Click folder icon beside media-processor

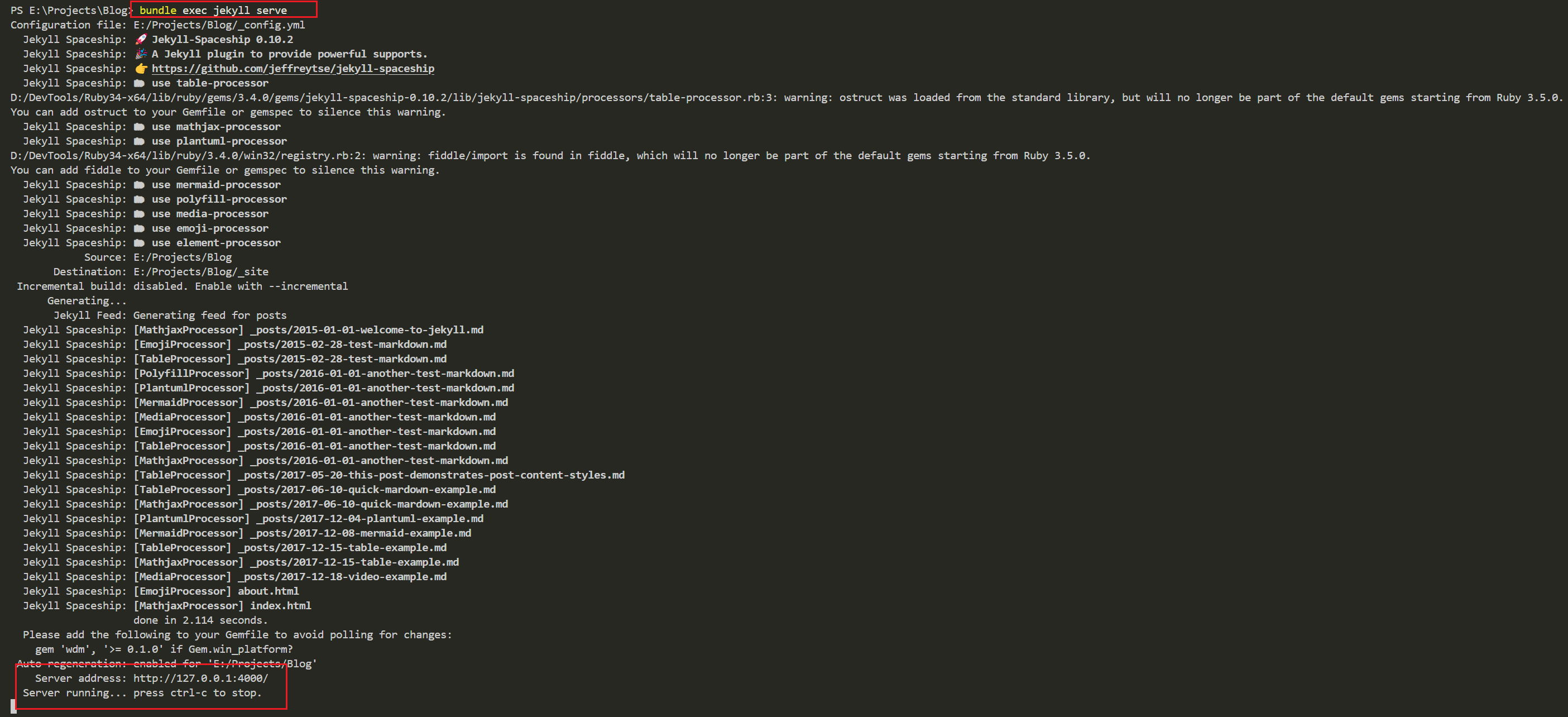point(140,214)
